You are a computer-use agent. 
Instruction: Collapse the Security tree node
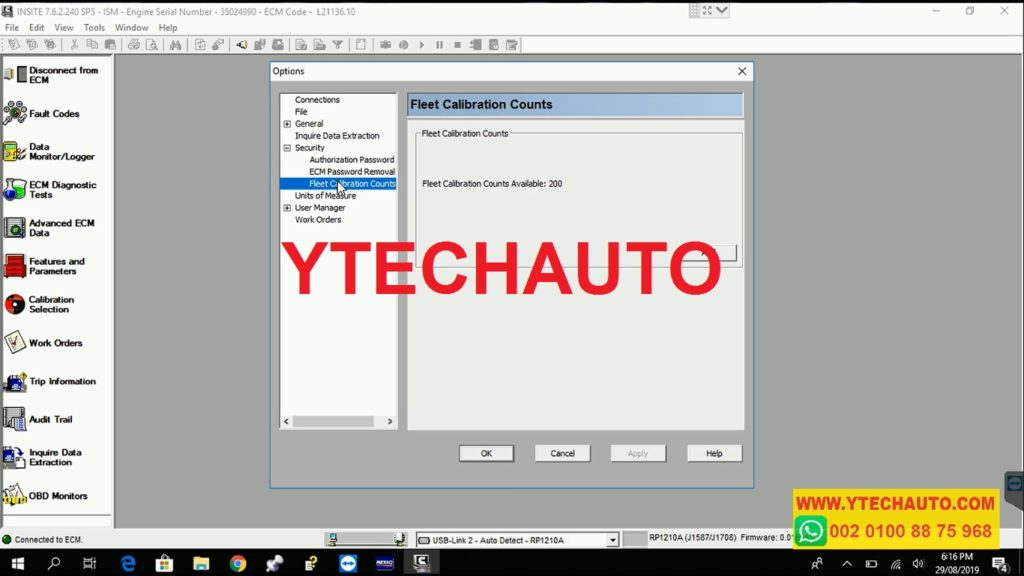[287, 147]
